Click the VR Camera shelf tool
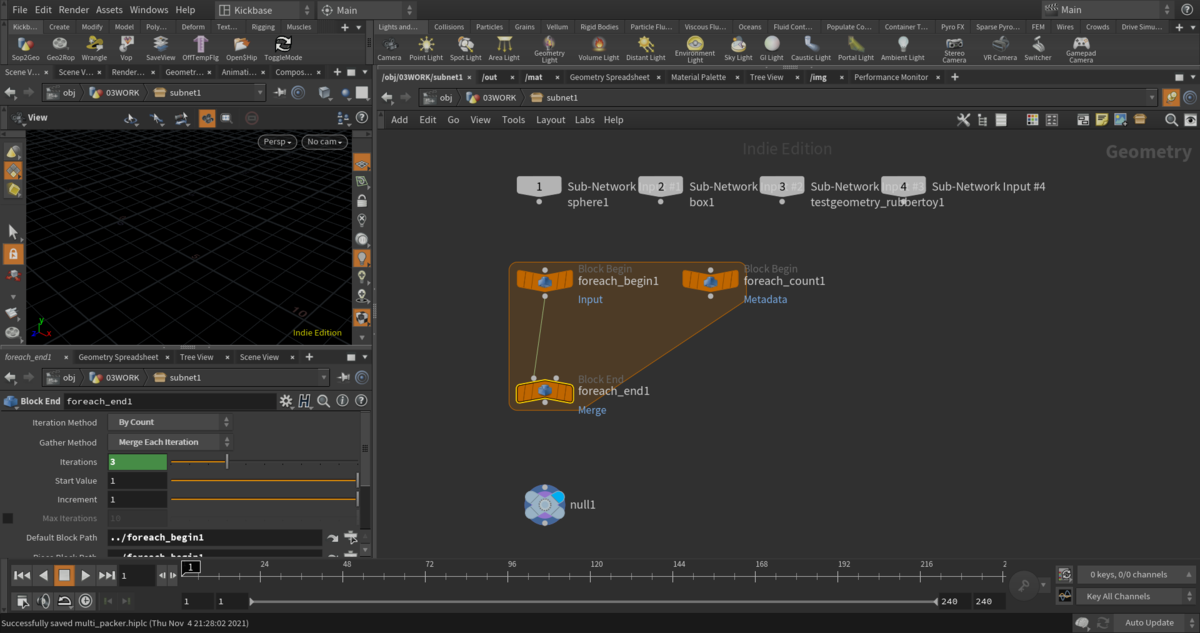1200x633 pixels. click(999, 49)
